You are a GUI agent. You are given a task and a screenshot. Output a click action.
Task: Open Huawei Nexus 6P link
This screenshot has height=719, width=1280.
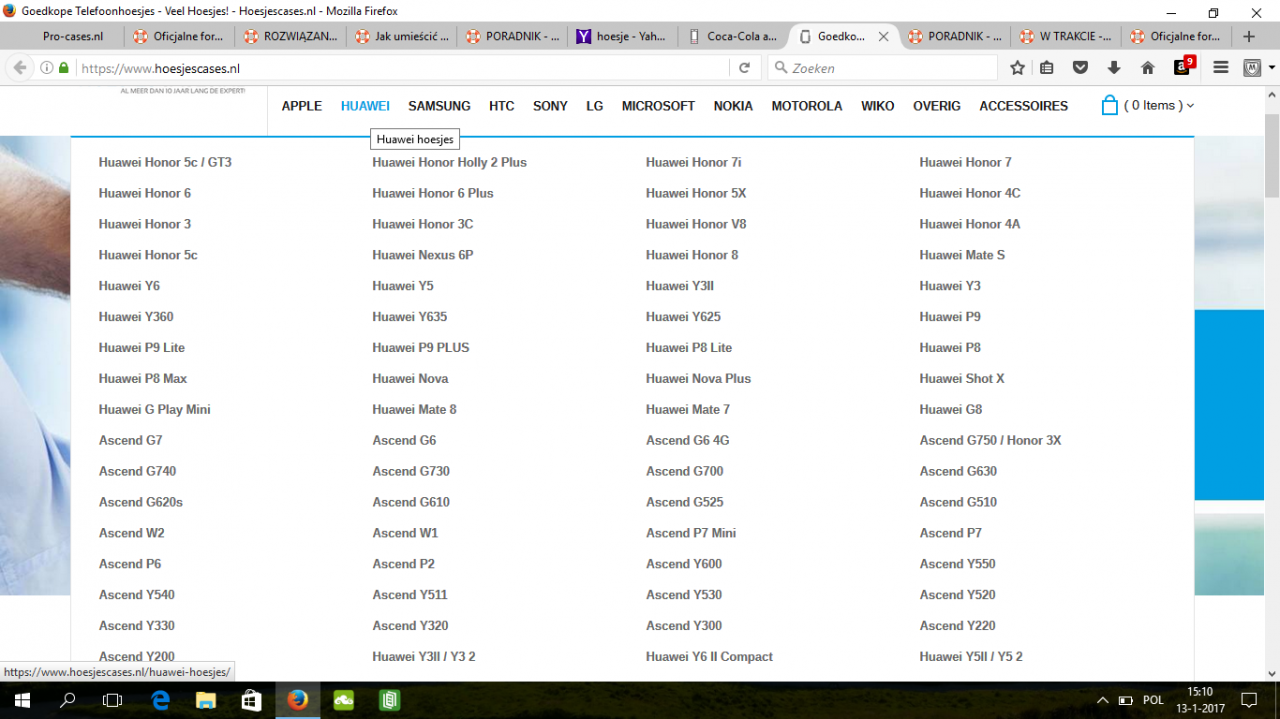pos(423,255)
